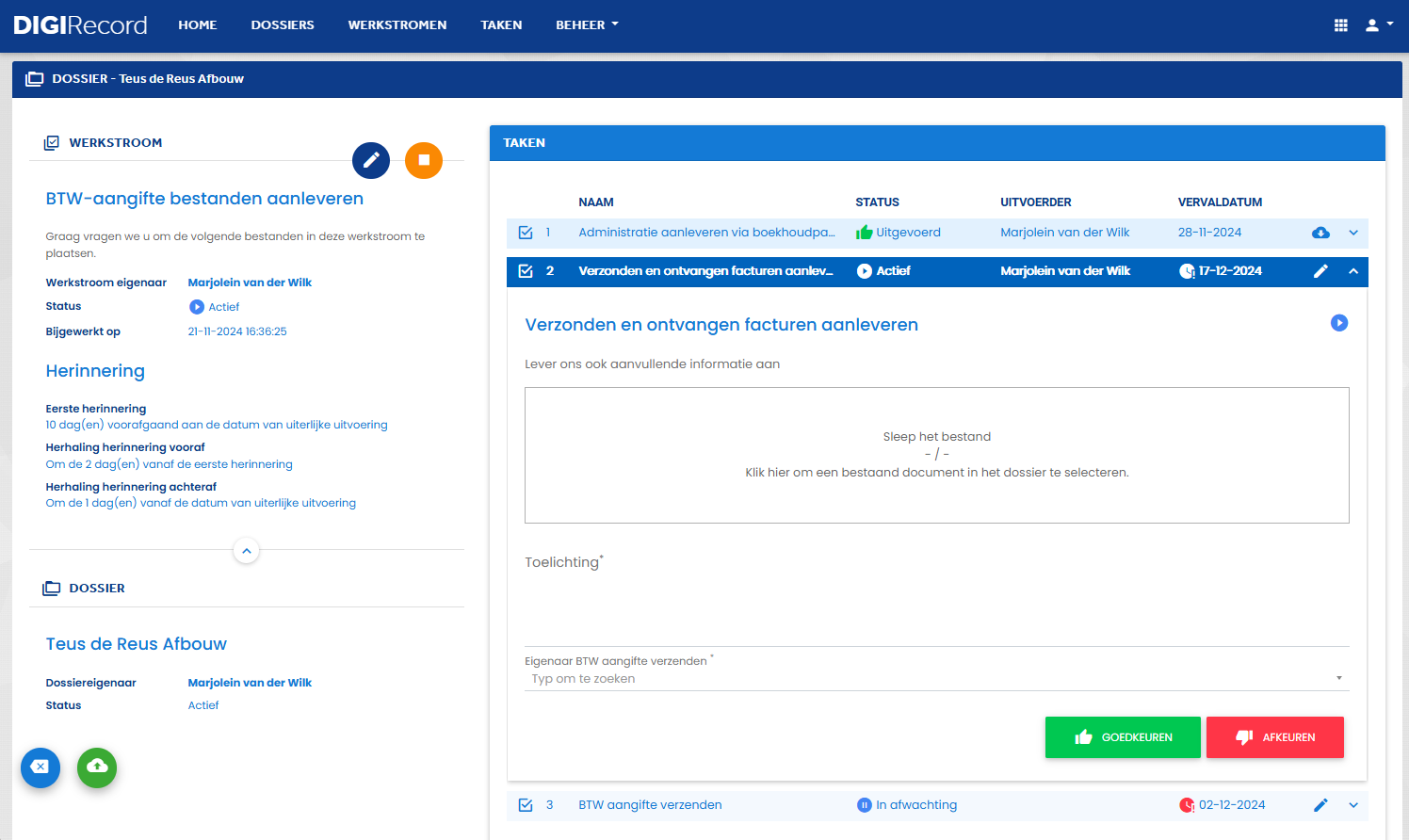Screen dimensions: 1409x840
Task: Expand task 1 details with the chevron
Action: [1353, 233]
